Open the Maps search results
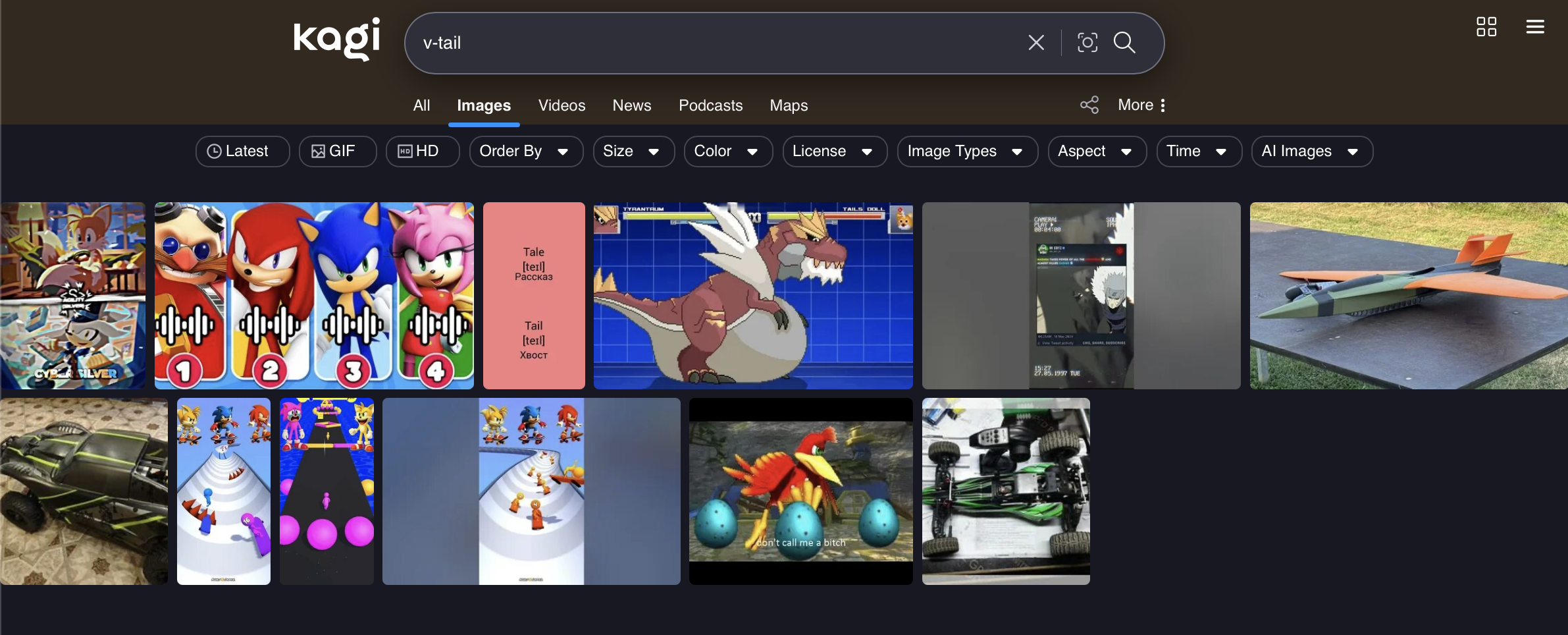 click(x=788, y=105)
